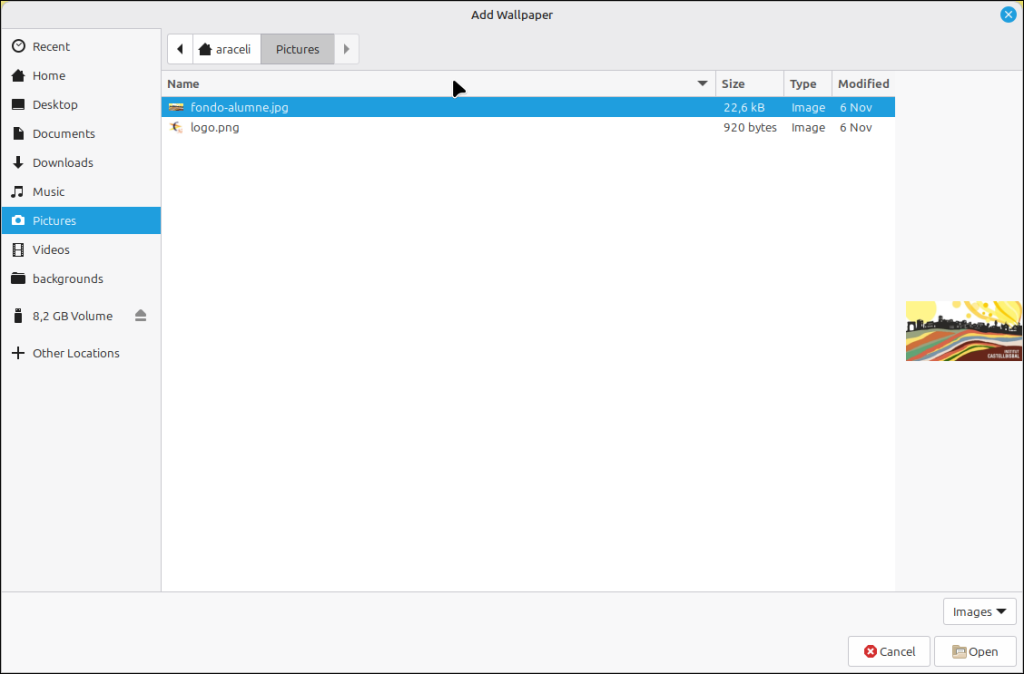Click the Music note icon
Image resolution: width=1024 pixels, height=674 pixels.
click(18, 192)
